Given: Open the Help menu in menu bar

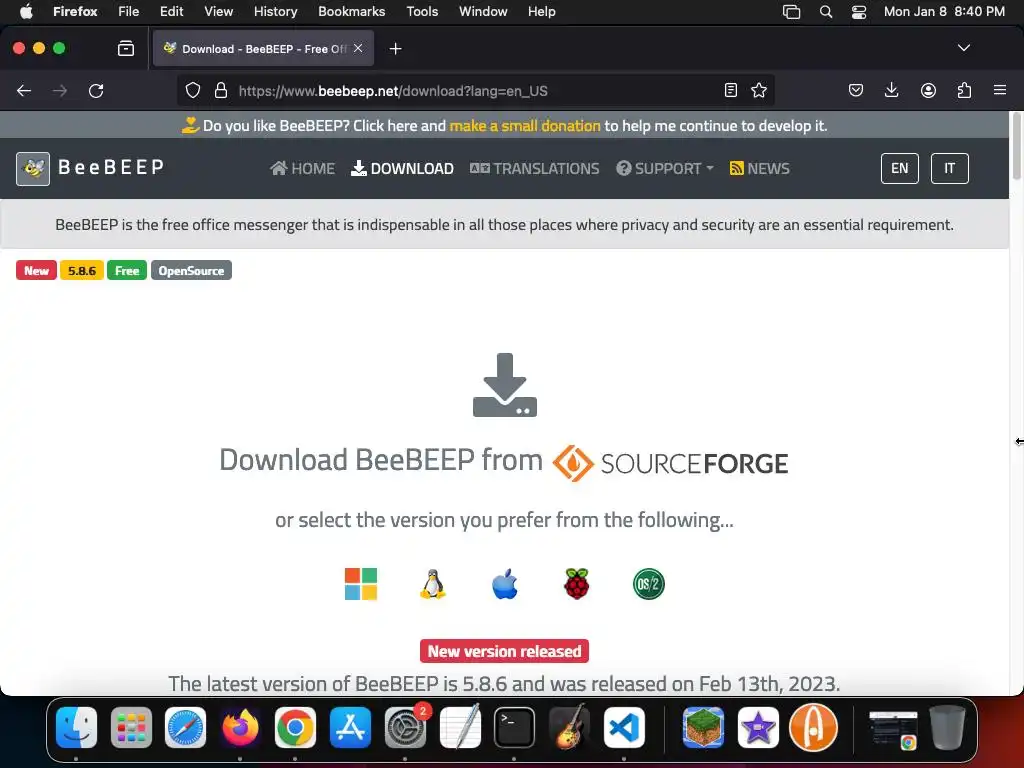Looking at the screenshot, I should pos(541,12).
